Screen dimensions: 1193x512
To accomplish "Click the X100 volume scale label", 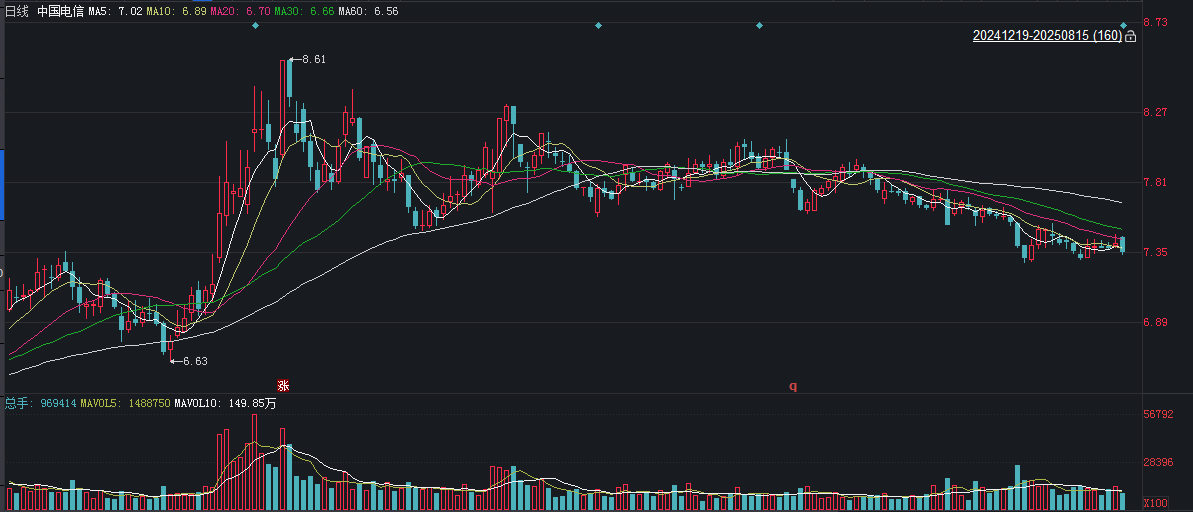I will click(x=1156, y=503).
